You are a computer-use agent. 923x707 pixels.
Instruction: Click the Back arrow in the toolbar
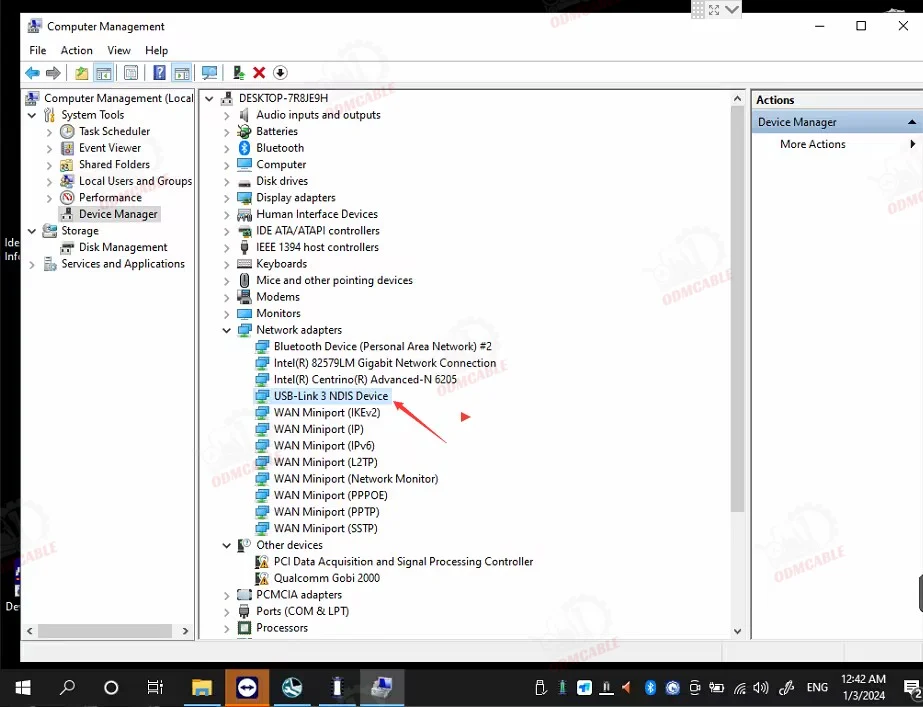(x=32, y=73)
